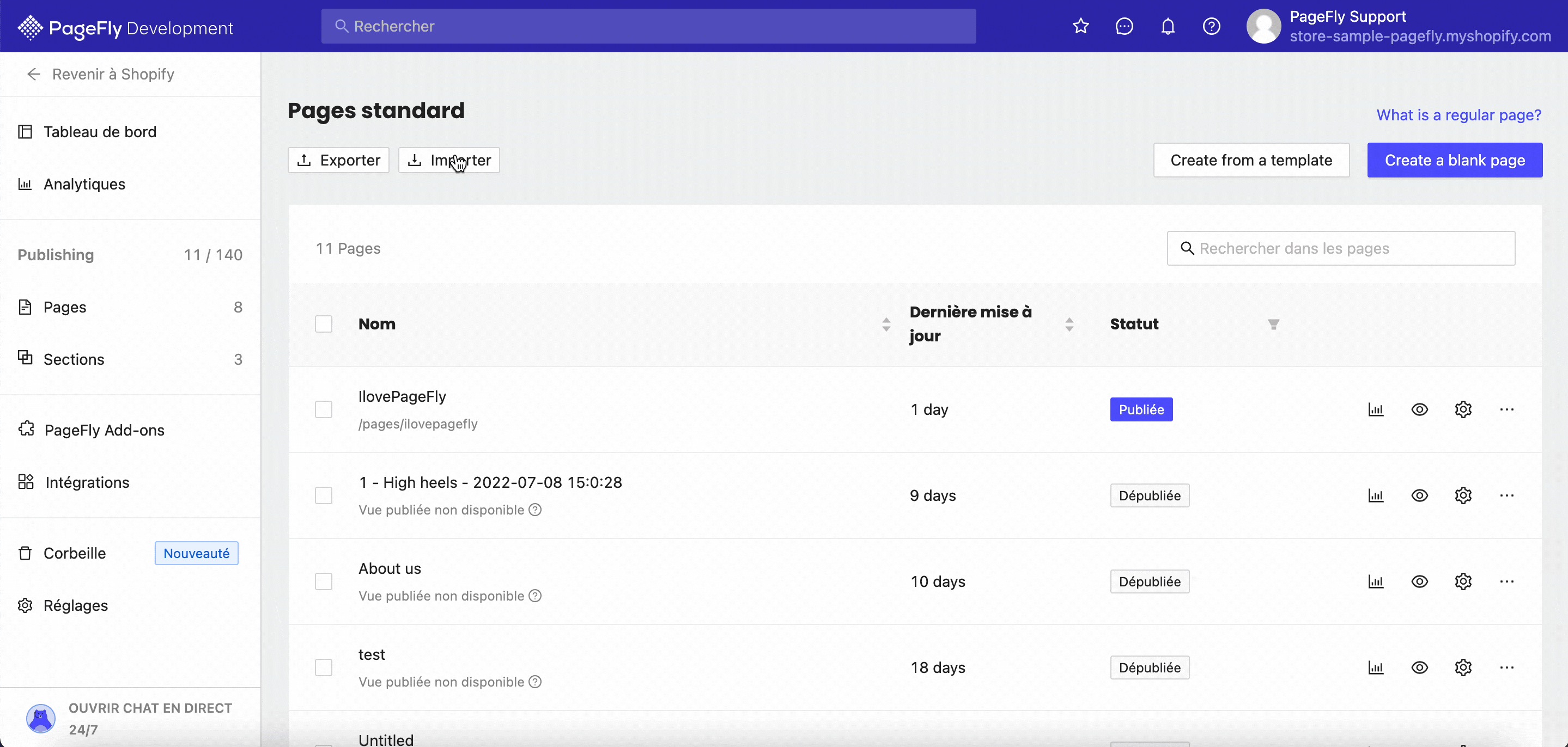Click Revenir à Shopify link
The height and width of the screenshot is (747, 1568).
tap(113, 74)
